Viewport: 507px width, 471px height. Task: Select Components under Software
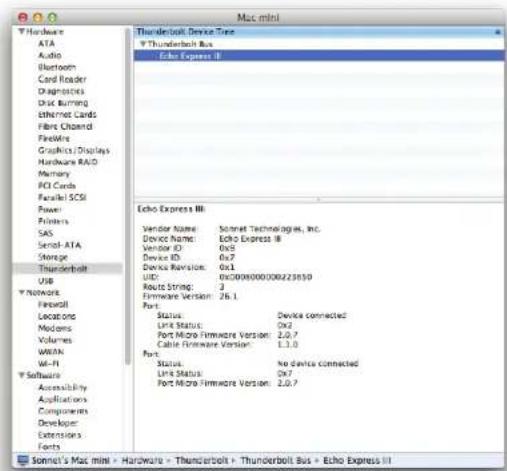63,411
